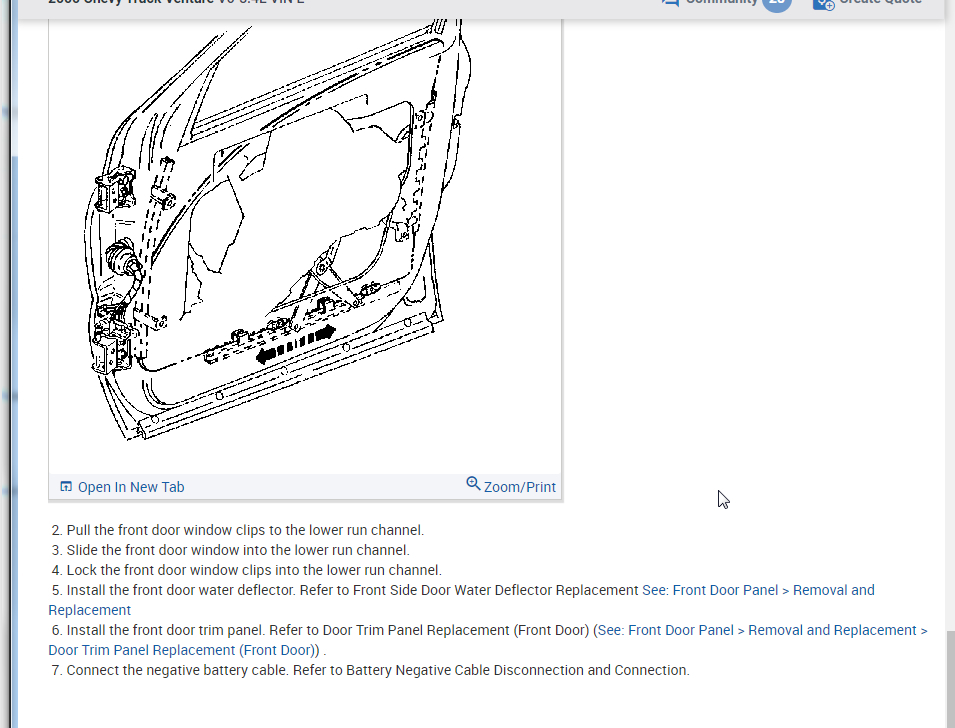Follow step 5 Front Door Panel Removal link
This screenshot has height=728, width=955.
(758, 590)
